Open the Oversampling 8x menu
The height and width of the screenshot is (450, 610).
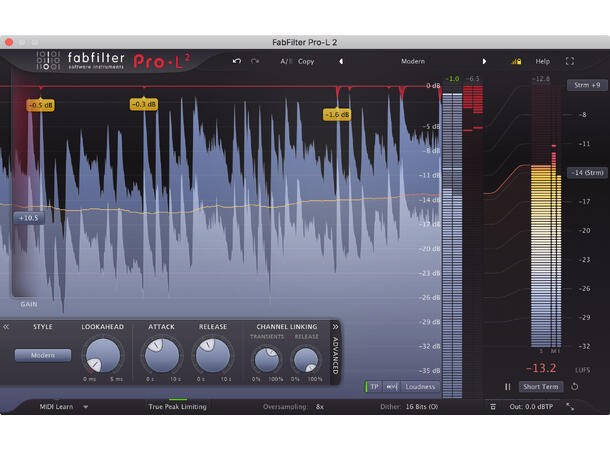coord(294,407)
